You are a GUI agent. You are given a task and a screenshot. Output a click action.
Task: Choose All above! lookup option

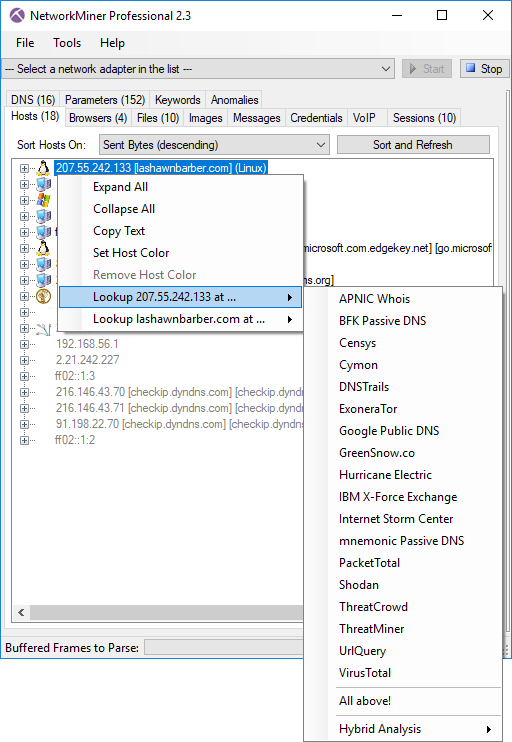point(403,701)
